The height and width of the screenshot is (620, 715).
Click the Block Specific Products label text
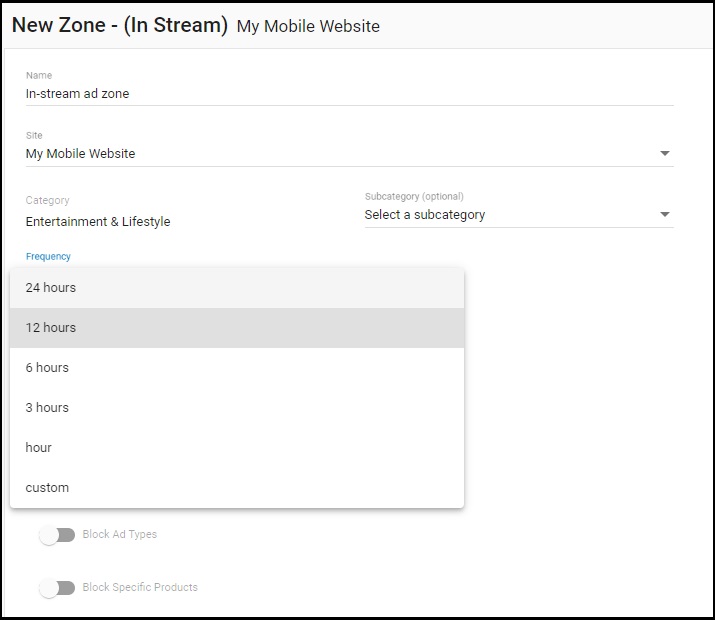[x=140, y=587]
